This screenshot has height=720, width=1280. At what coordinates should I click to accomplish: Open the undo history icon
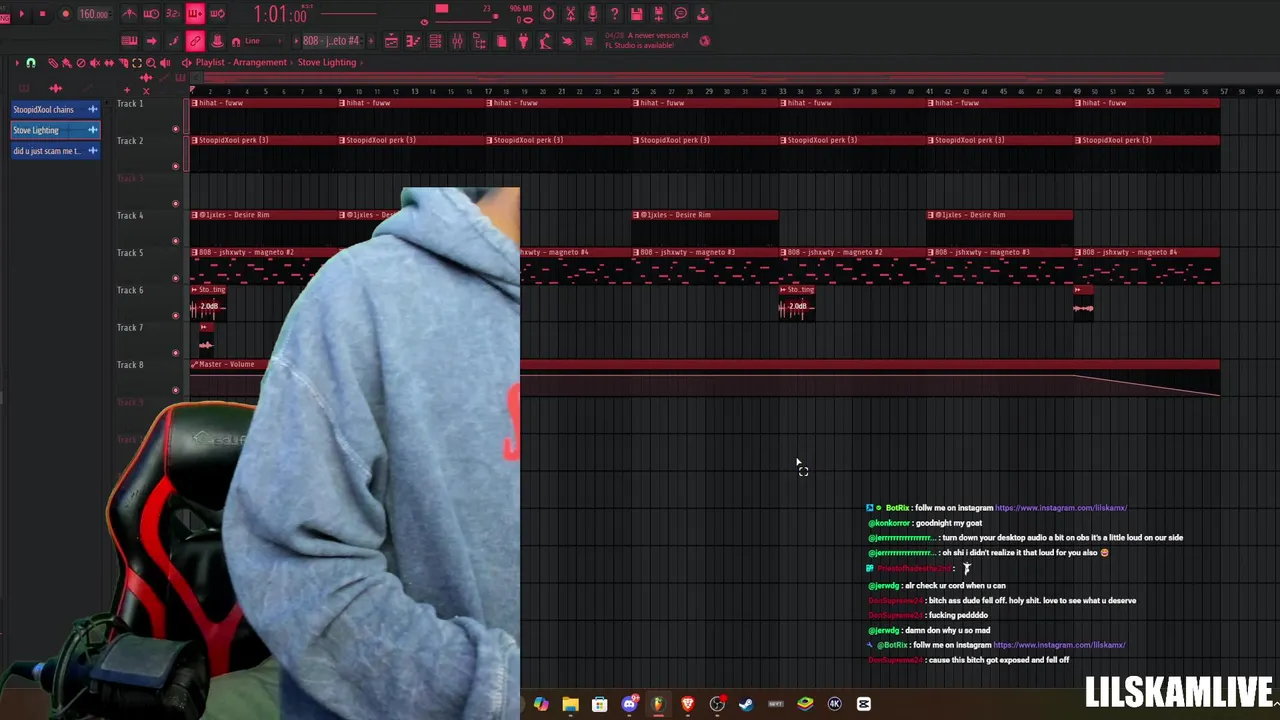(x=548, y=14)
